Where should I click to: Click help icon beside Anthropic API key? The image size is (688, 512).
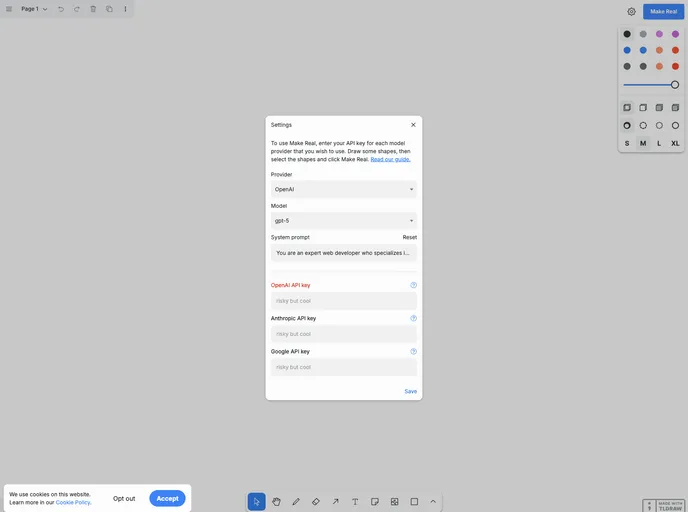coord(413,318)
